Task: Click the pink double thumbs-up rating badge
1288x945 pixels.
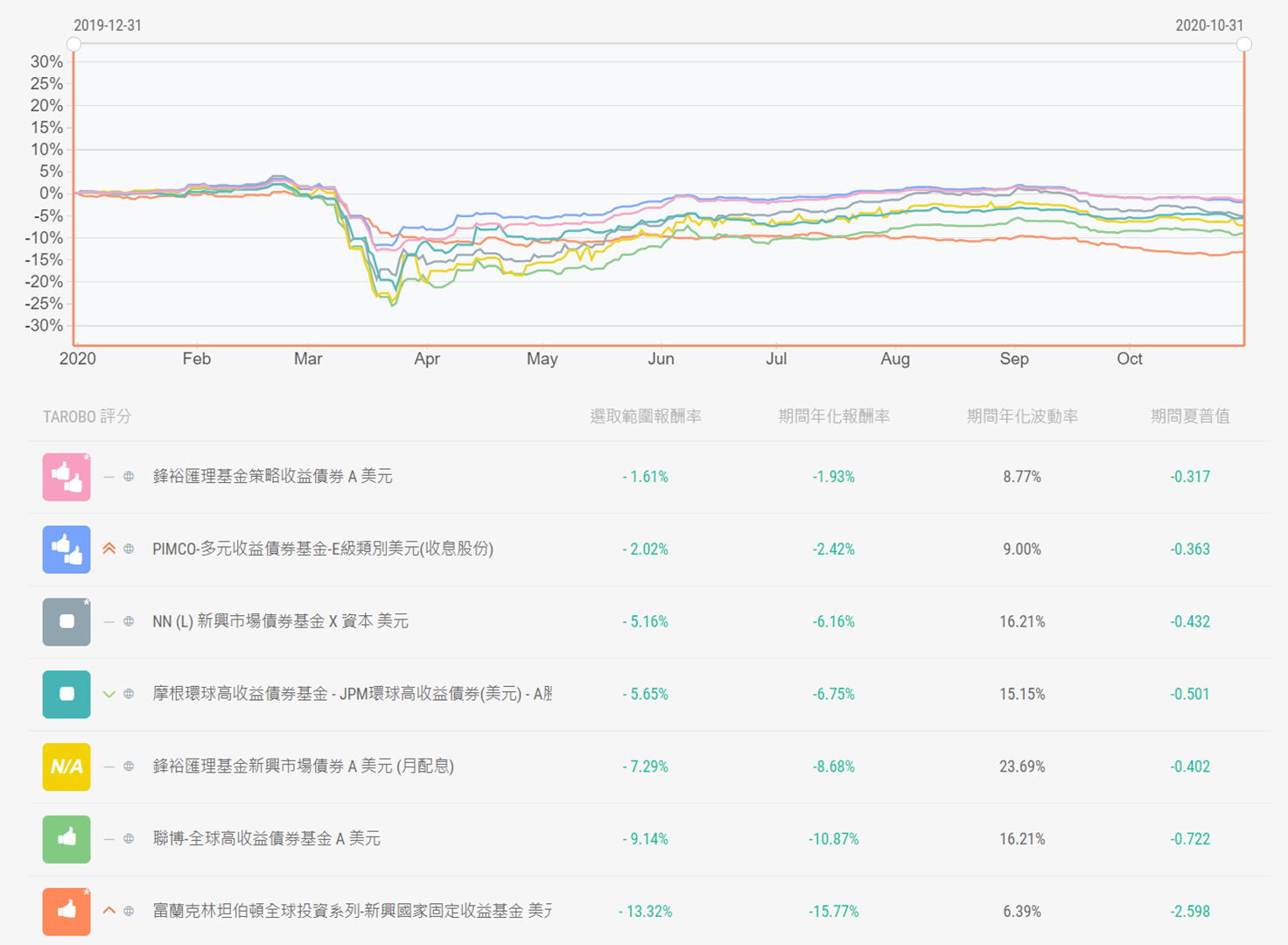Action: pyautogui.click(x=66, y=477)
